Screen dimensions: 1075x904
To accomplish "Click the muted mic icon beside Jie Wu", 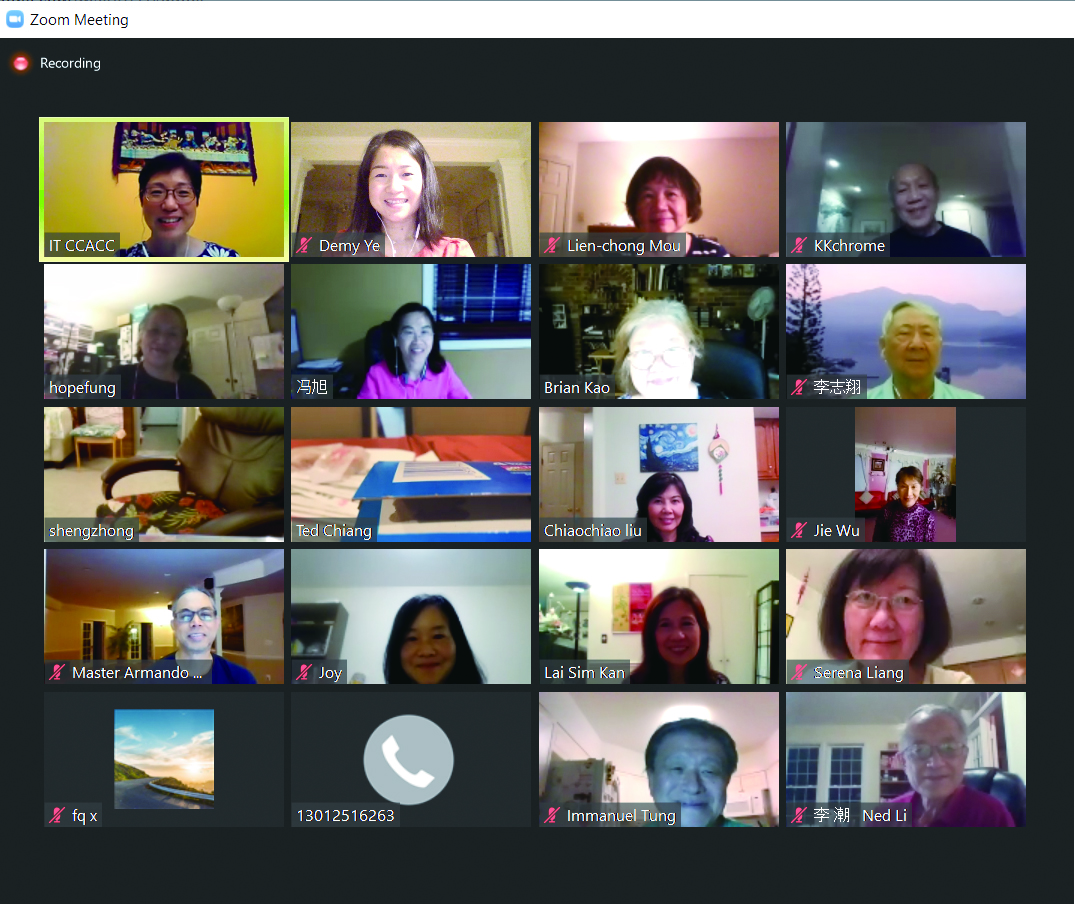I will pyautogui.click(x=798, y=530).
